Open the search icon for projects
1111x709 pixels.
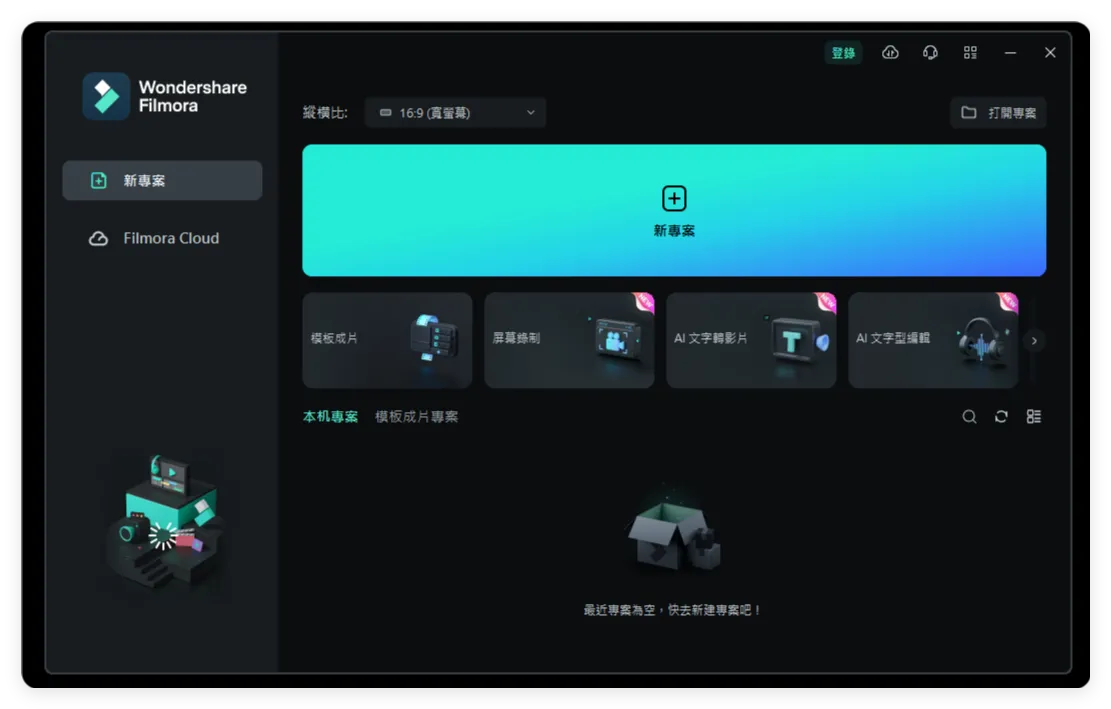pyautogui.click(x=968, y=416)
